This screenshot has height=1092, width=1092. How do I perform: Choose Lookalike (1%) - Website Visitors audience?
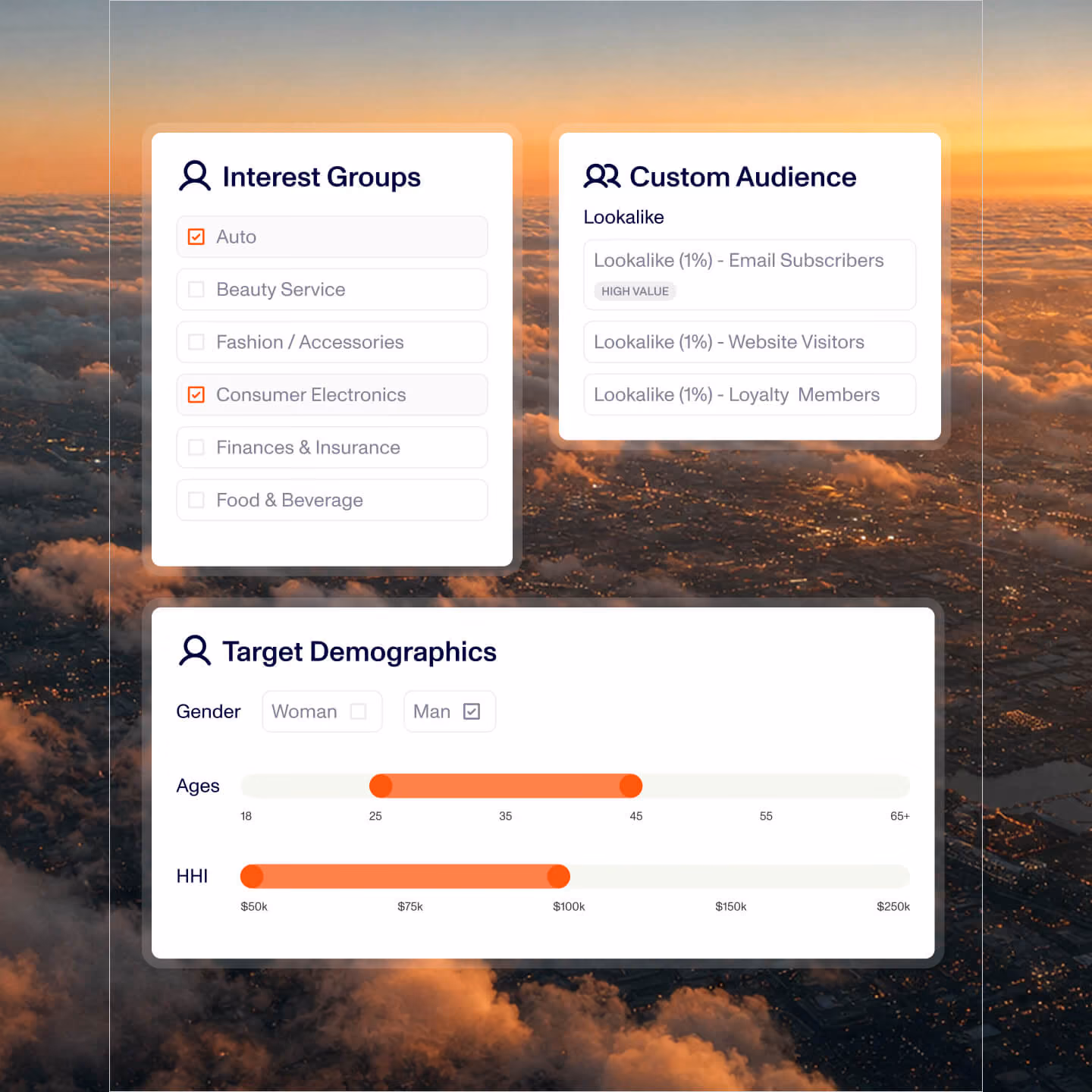(749, 342)
